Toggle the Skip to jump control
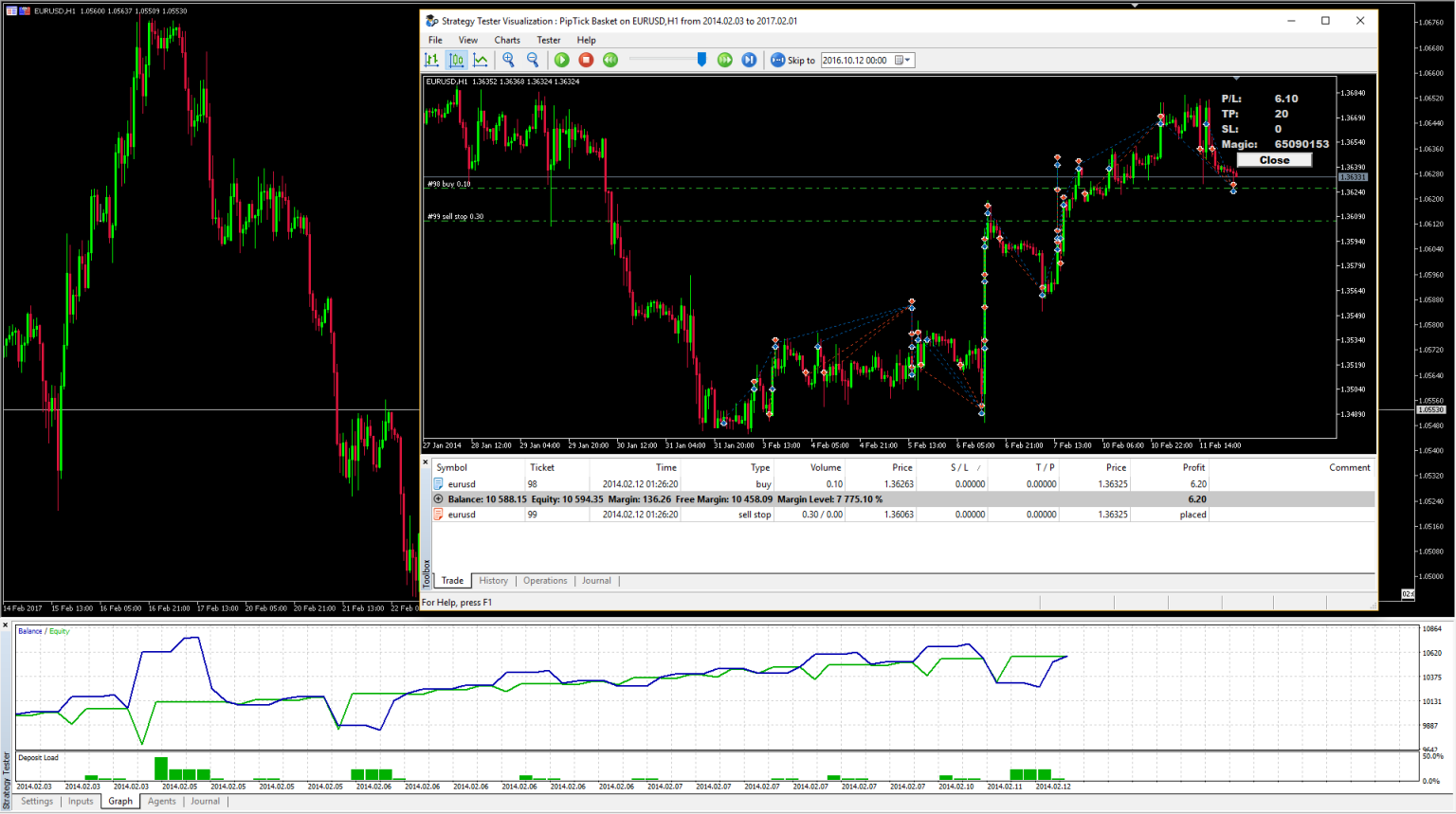Screen dimensions: 1456x814 (777, 60)
